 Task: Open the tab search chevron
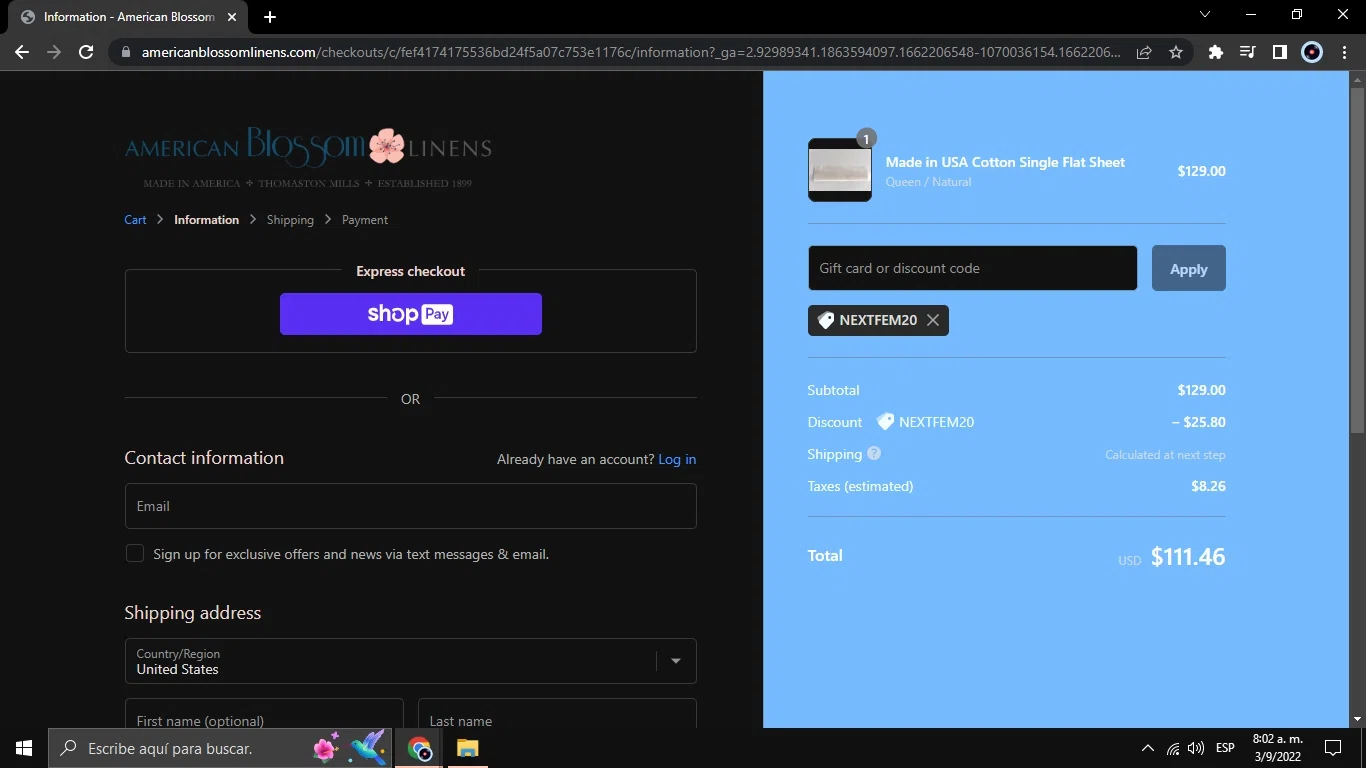pos(1205,15)
